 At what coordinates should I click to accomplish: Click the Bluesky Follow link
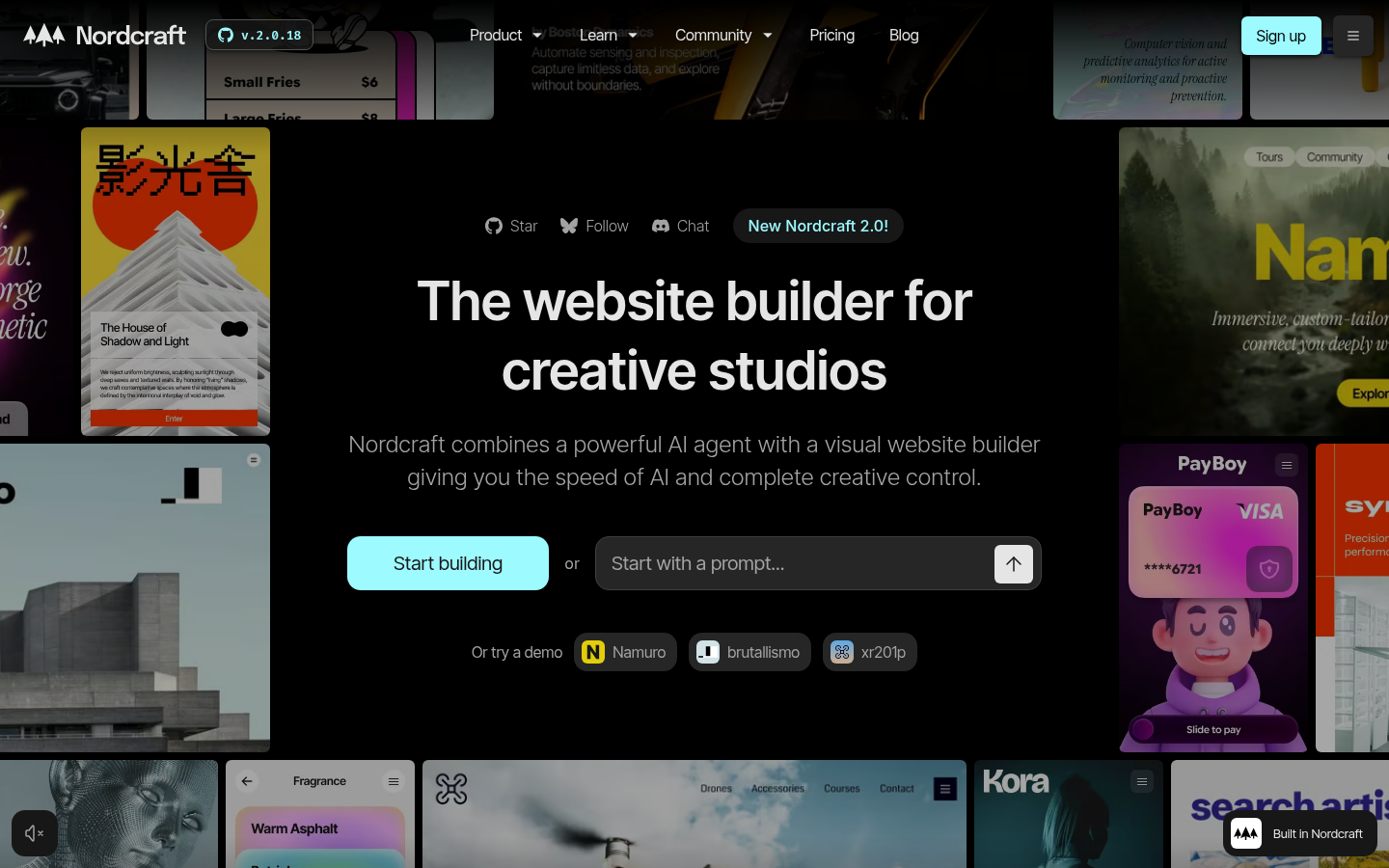tap(594, 226)
